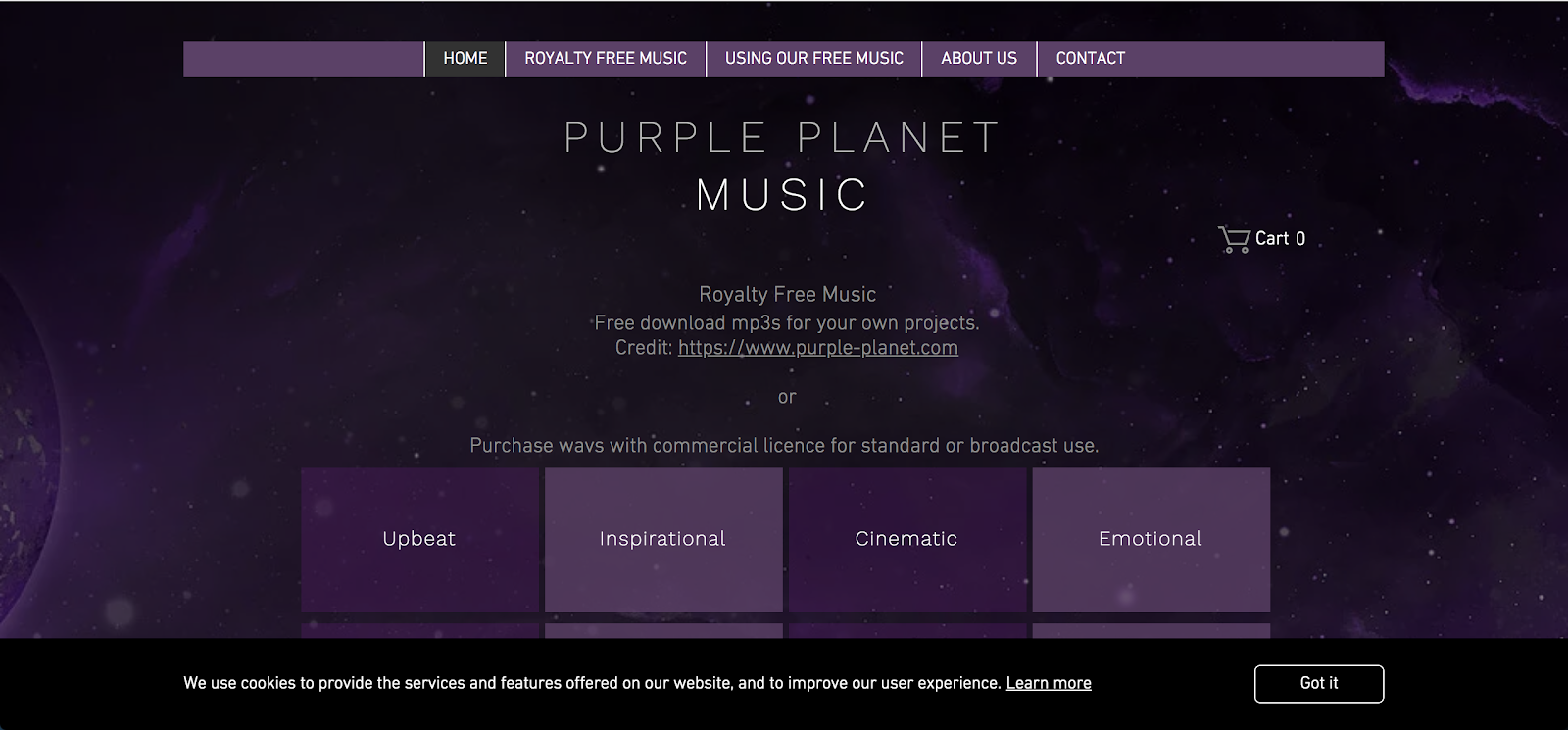Click the Purchase wavs commercial licence text
This screenshot has width=1568, height=730.
click(x=784, y=446)
